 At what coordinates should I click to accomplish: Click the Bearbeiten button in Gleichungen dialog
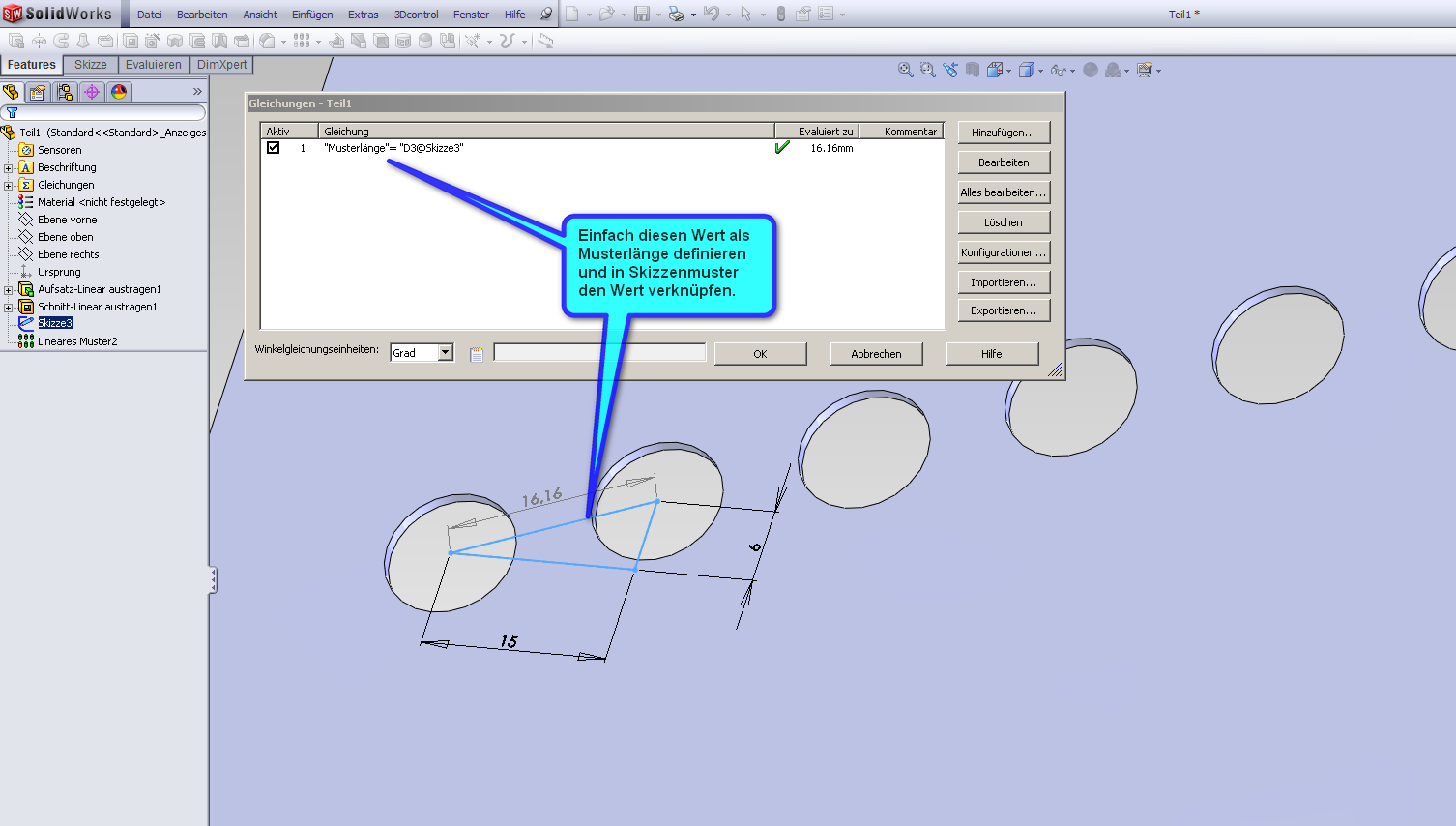[1004, 162]
